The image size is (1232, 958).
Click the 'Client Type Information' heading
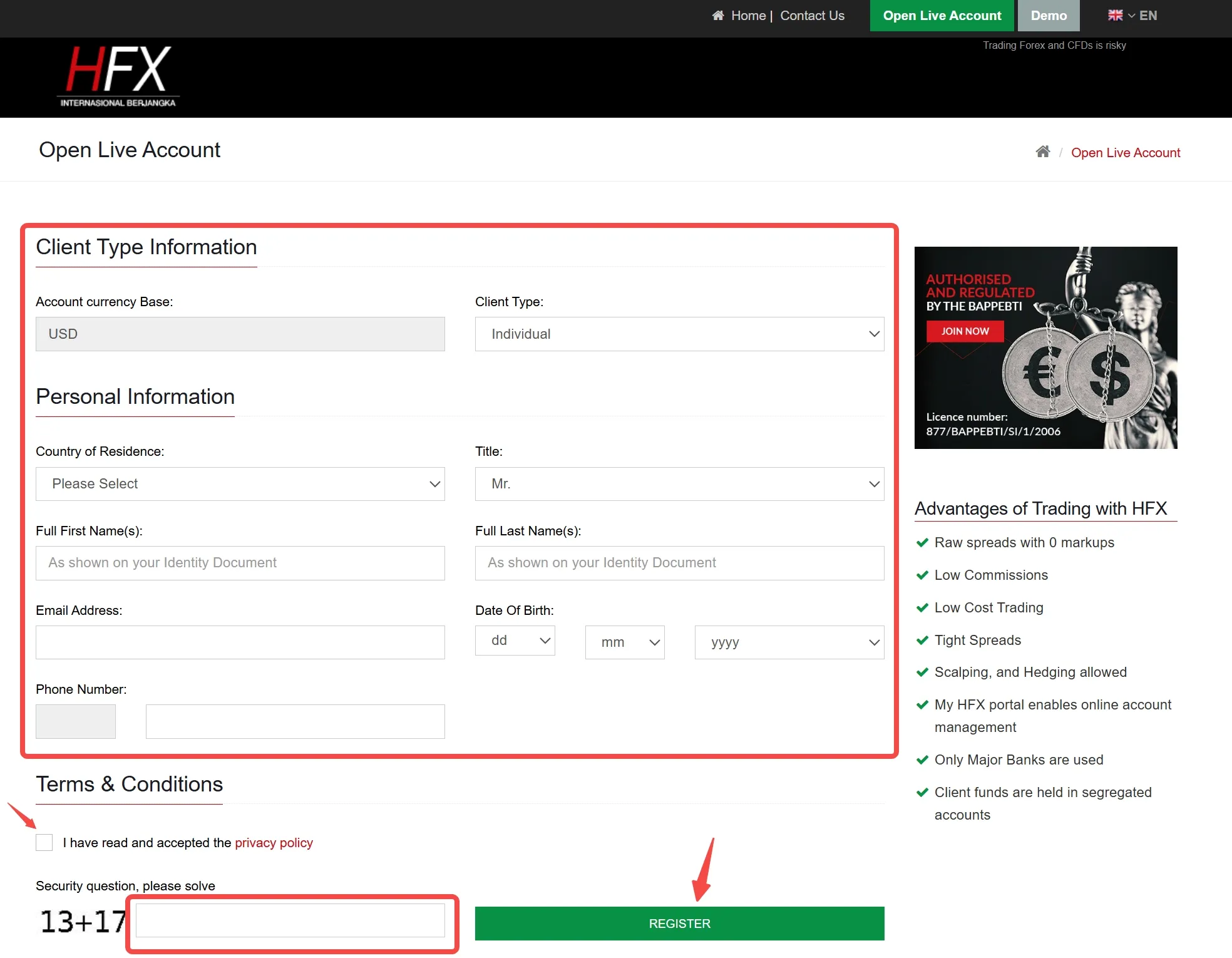coord(146,247)
